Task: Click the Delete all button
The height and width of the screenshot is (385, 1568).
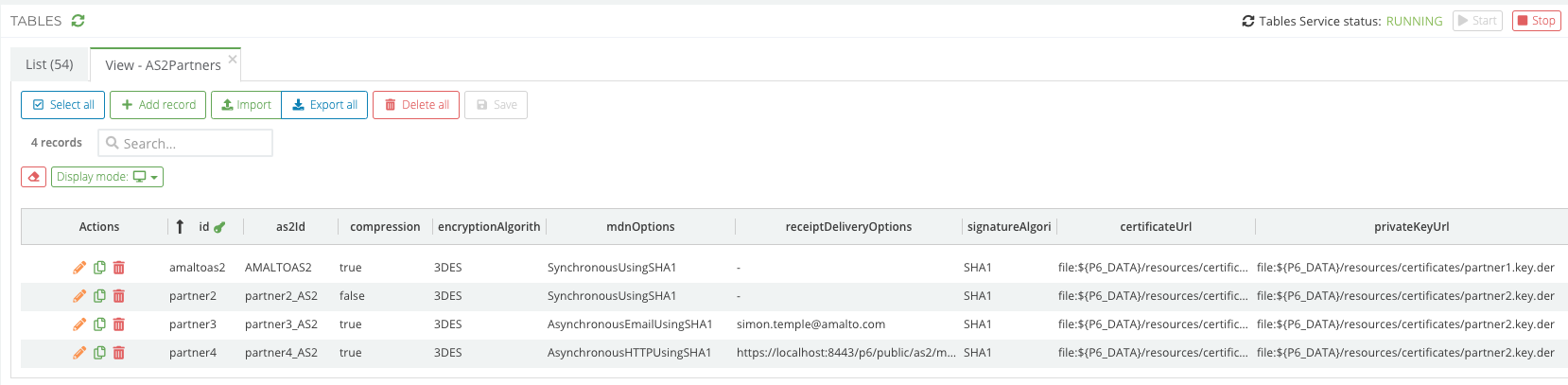Action: pos(416,105)
